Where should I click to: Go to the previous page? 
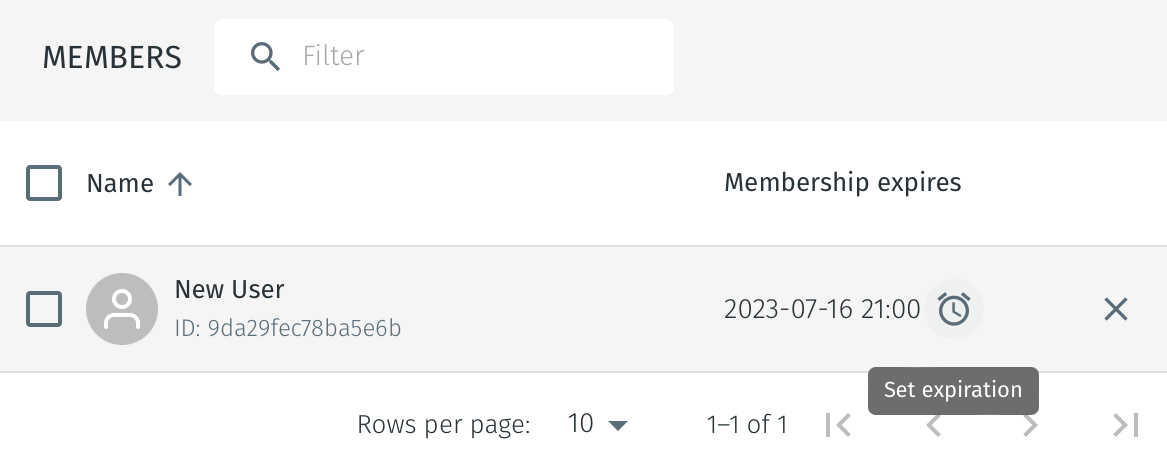tap(933, 425)
